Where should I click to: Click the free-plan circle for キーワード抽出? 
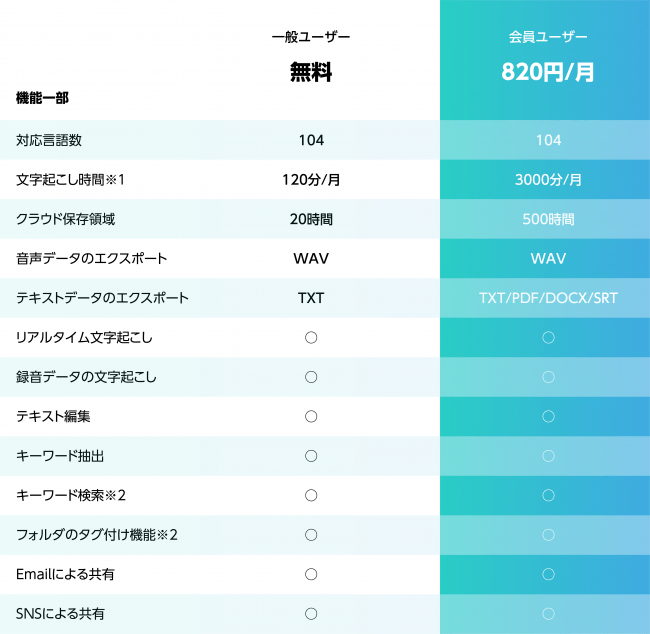point(311,456)
